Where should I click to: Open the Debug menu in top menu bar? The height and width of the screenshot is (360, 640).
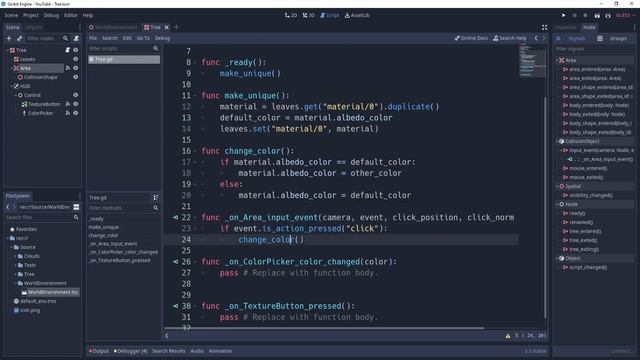point(51,16)
